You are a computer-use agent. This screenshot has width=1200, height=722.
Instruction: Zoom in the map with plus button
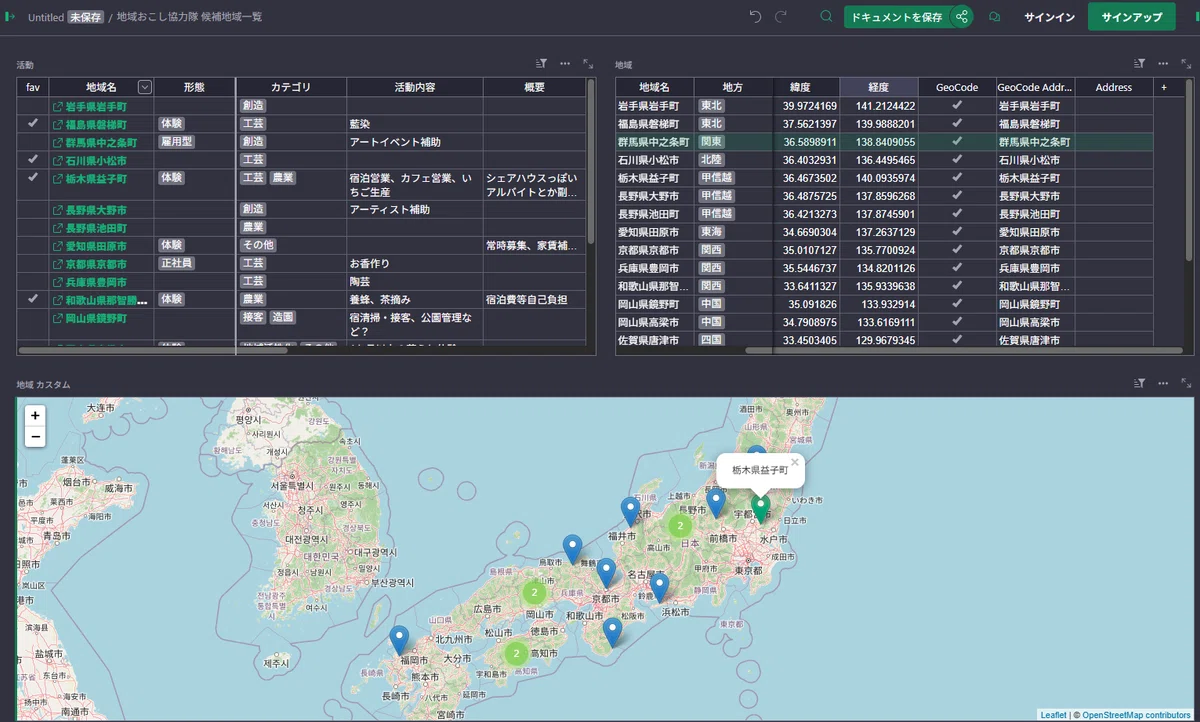pyautogui.click(x=35, y=415)
